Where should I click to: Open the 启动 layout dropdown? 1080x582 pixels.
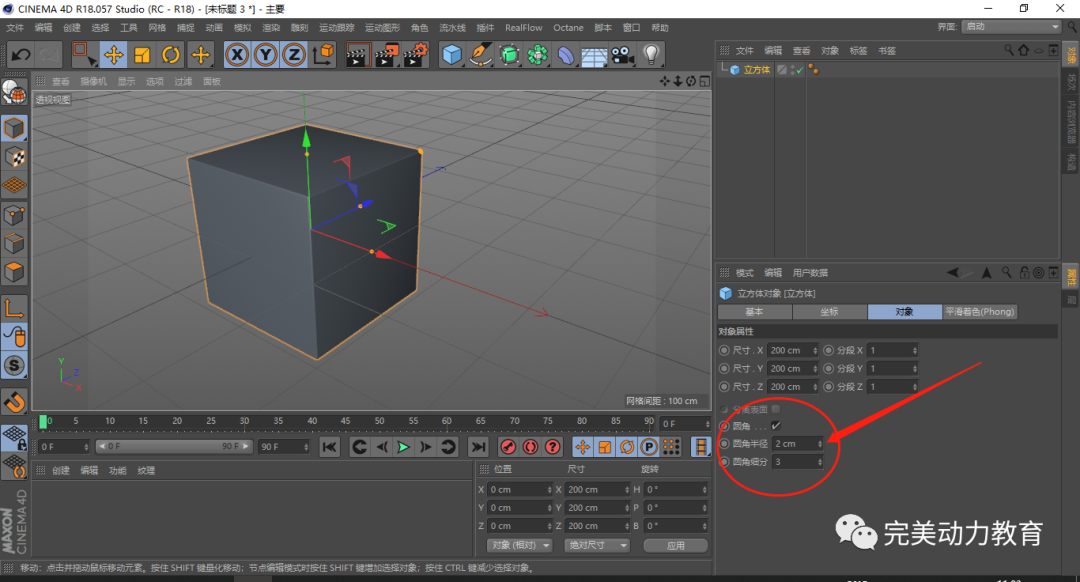pyautogui.click(x=1012, y=27)
